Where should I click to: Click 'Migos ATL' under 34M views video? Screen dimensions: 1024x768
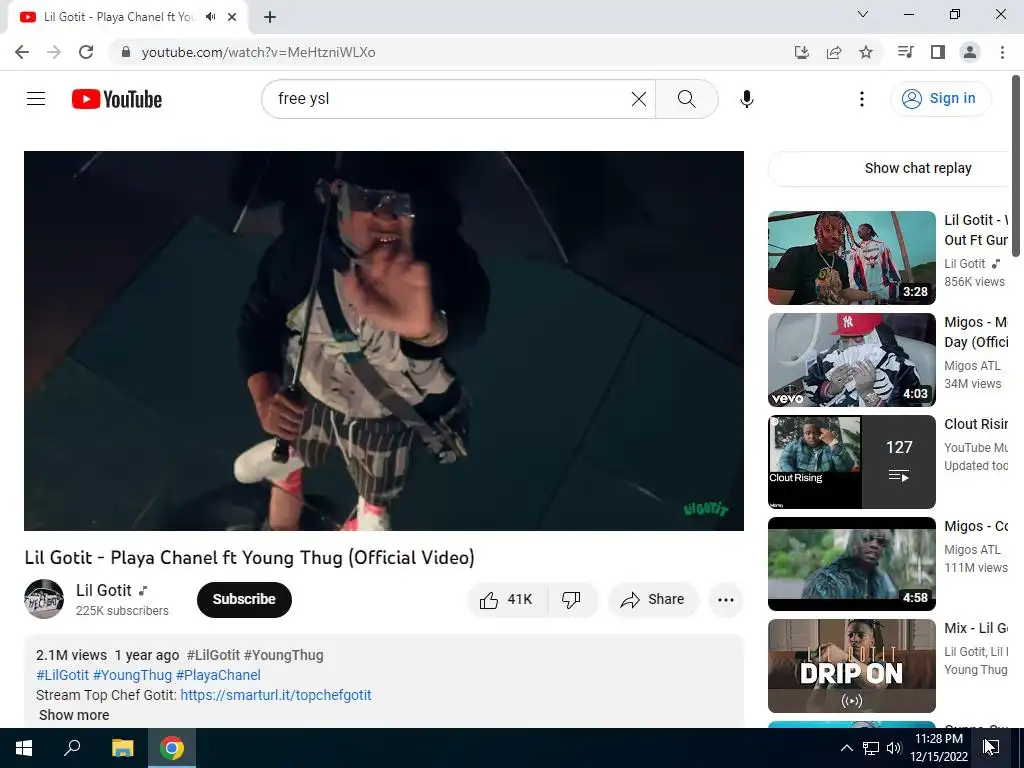(972, 366)
